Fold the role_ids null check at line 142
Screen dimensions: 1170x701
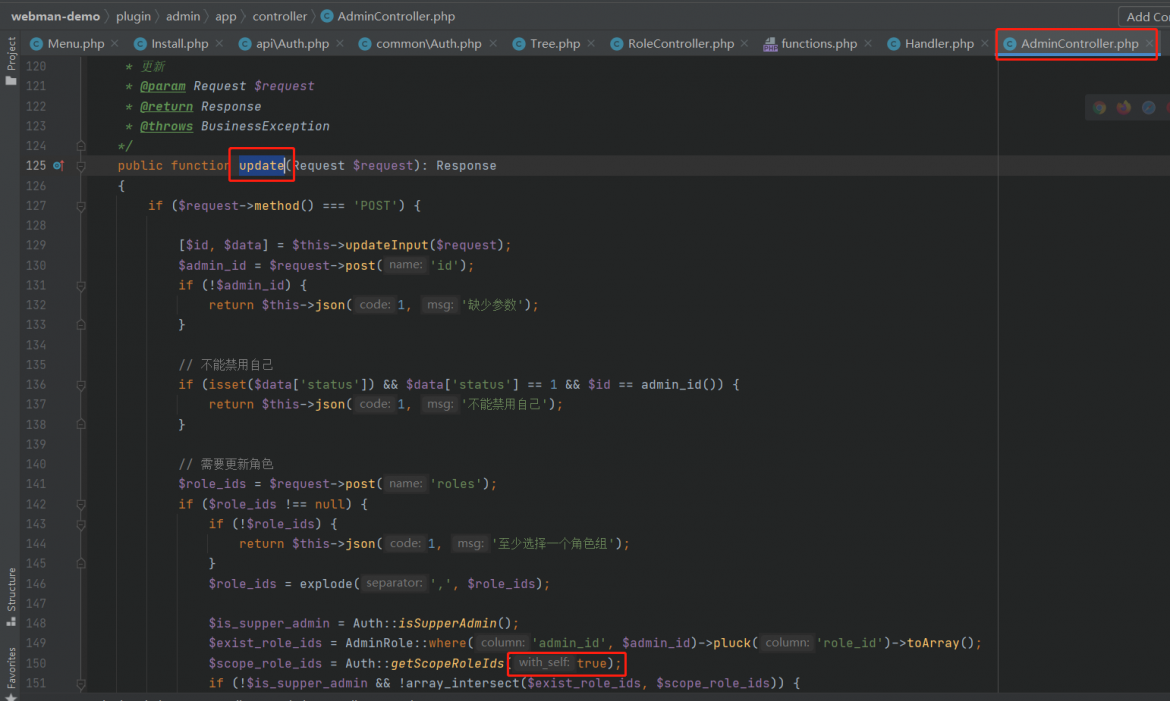(x=81, y=505)
